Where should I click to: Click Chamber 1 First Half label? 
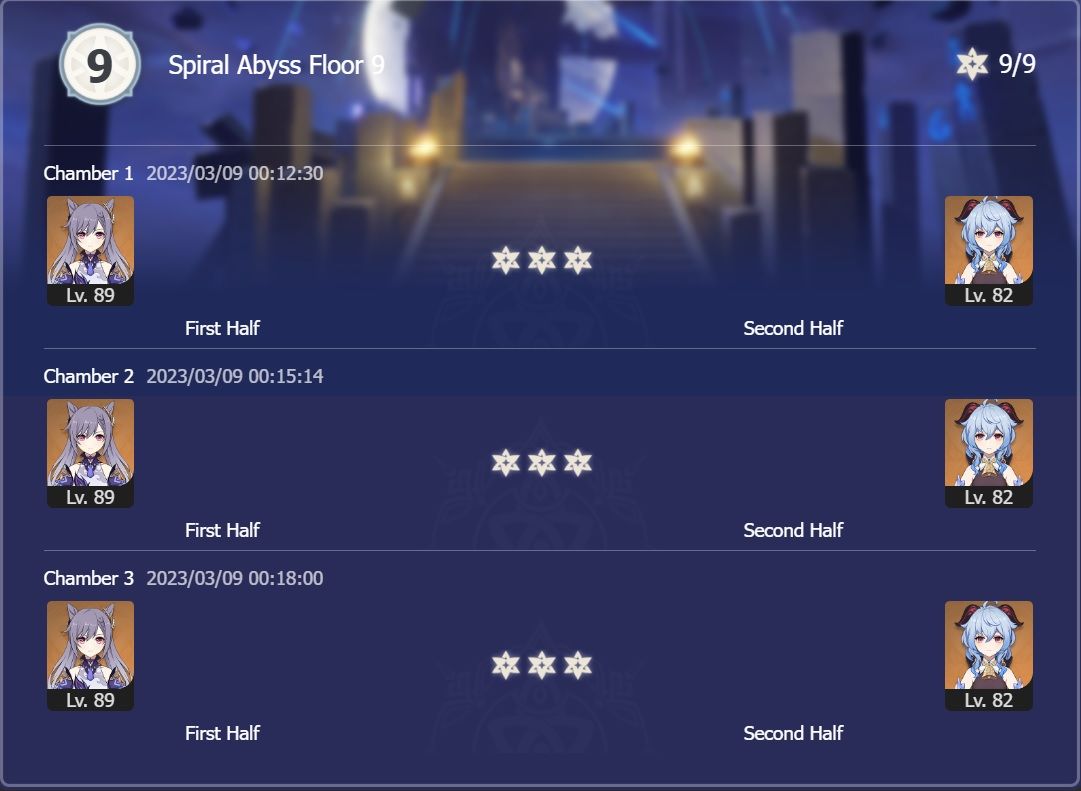pos(222,328)
